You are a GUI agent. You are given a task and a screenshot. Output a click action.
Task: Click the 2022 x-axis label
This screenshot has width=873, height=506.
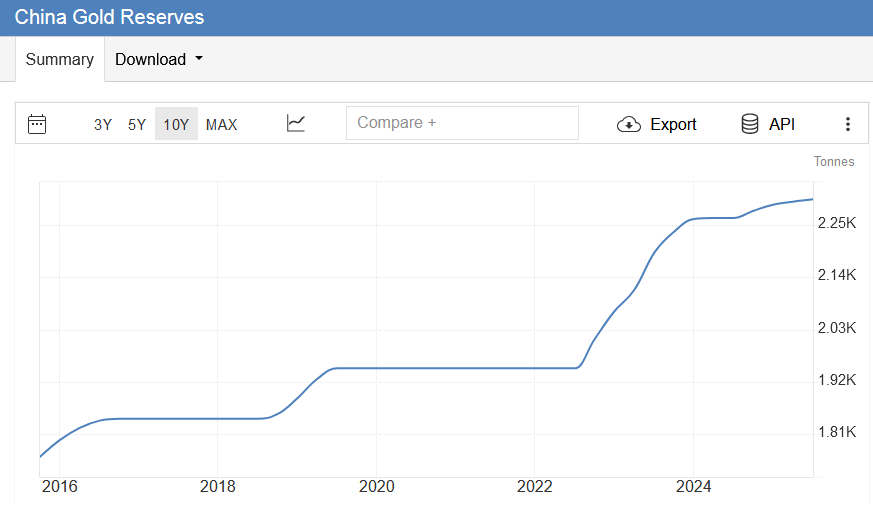click(x=534, y=486)
